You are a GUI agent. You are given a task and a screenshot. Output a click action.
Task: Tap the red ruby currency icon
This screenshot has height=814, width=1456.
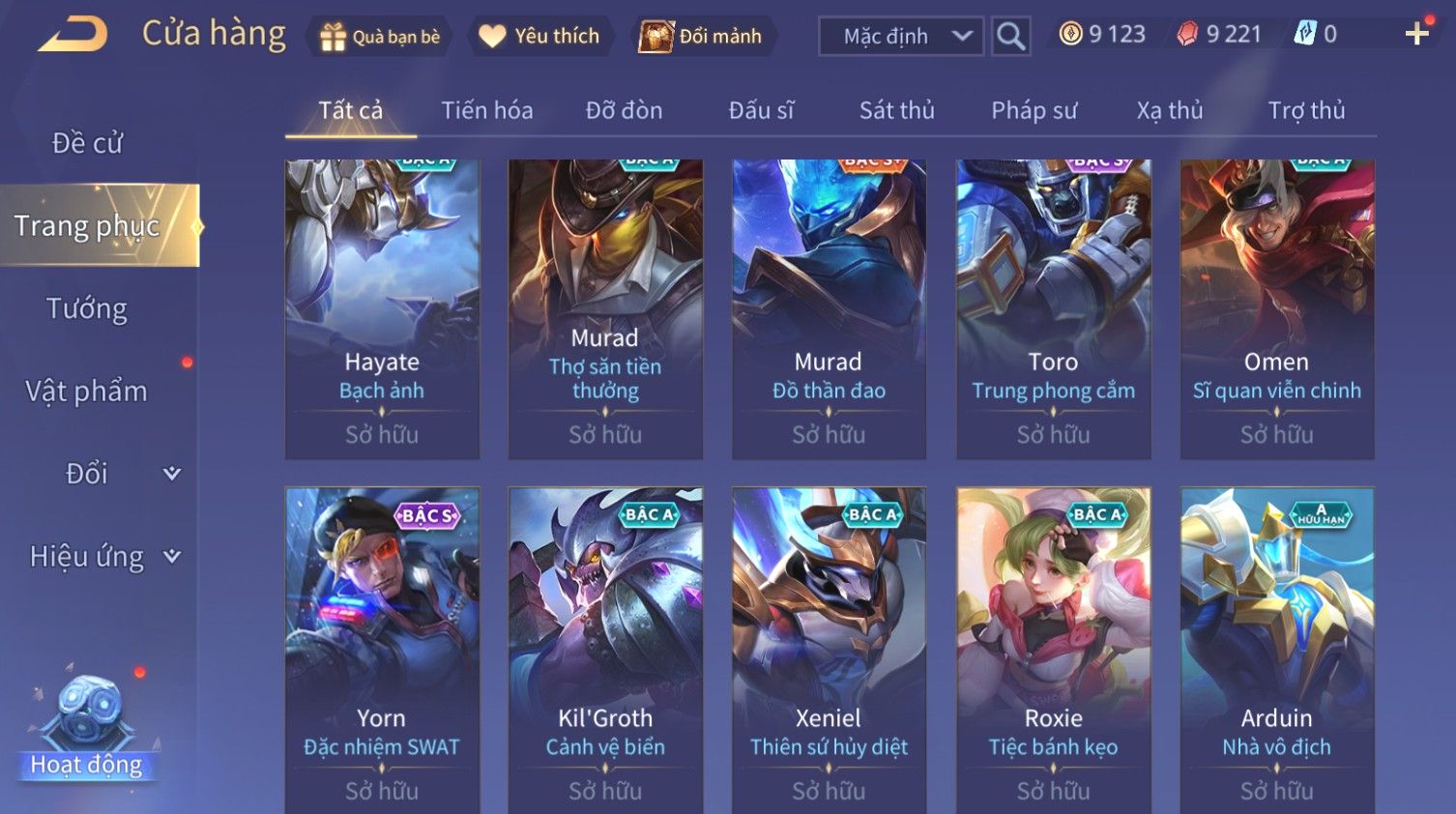point(1187,34)
